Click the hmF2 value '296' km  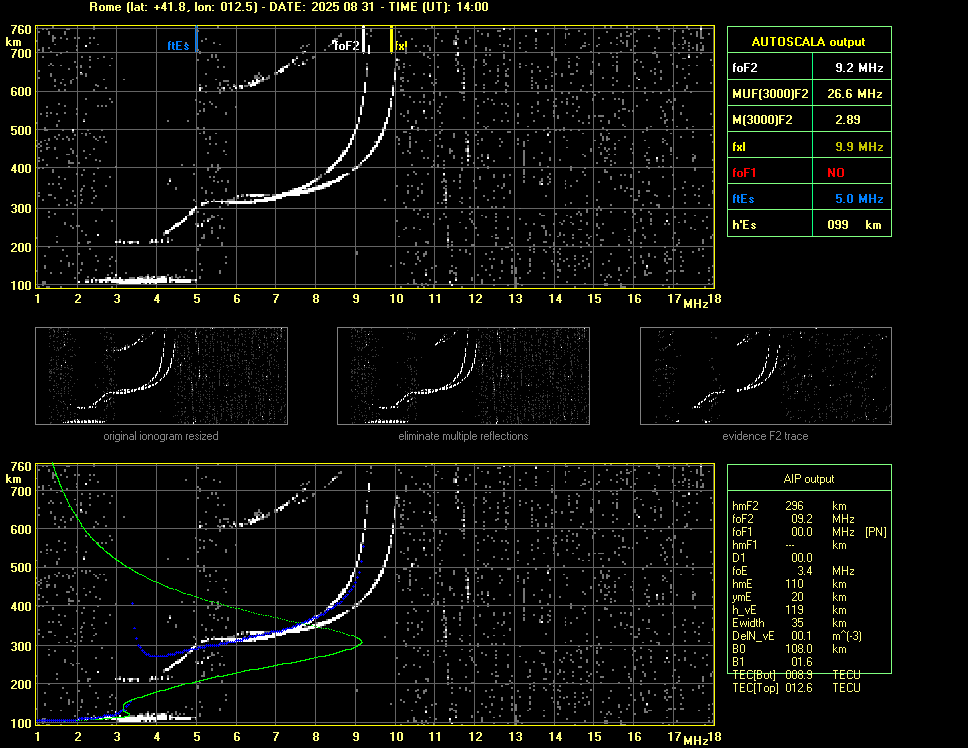coord(794,506)
